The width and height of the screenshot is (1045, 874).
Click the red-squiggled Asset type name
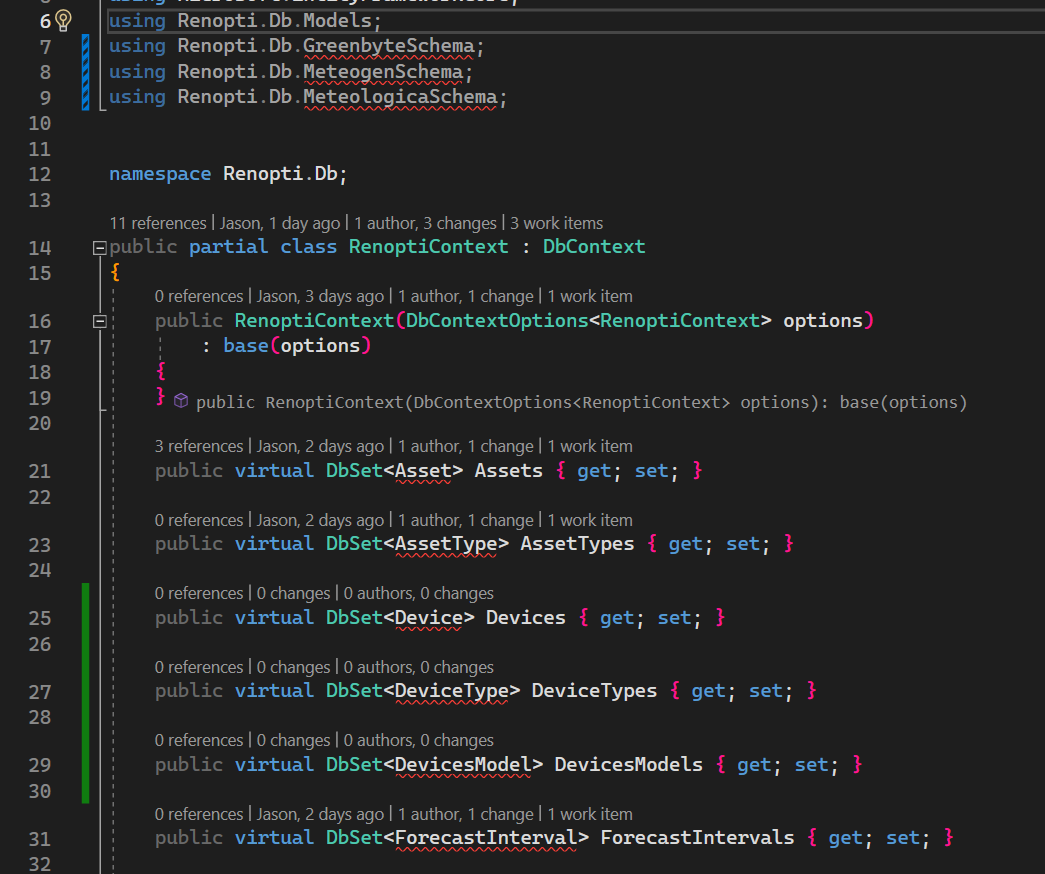point(424,470)
